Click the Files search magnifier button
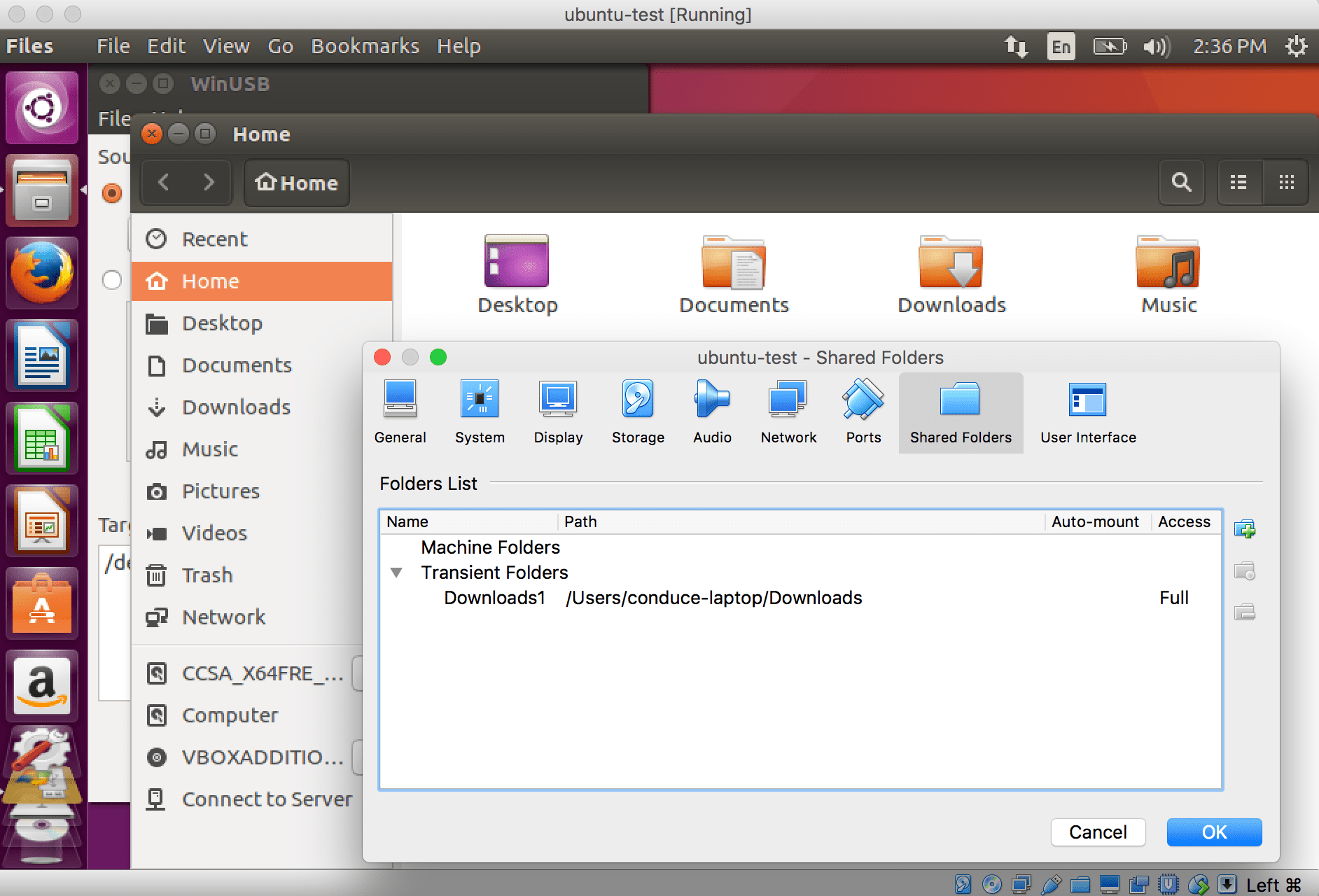 (1181, 182)
